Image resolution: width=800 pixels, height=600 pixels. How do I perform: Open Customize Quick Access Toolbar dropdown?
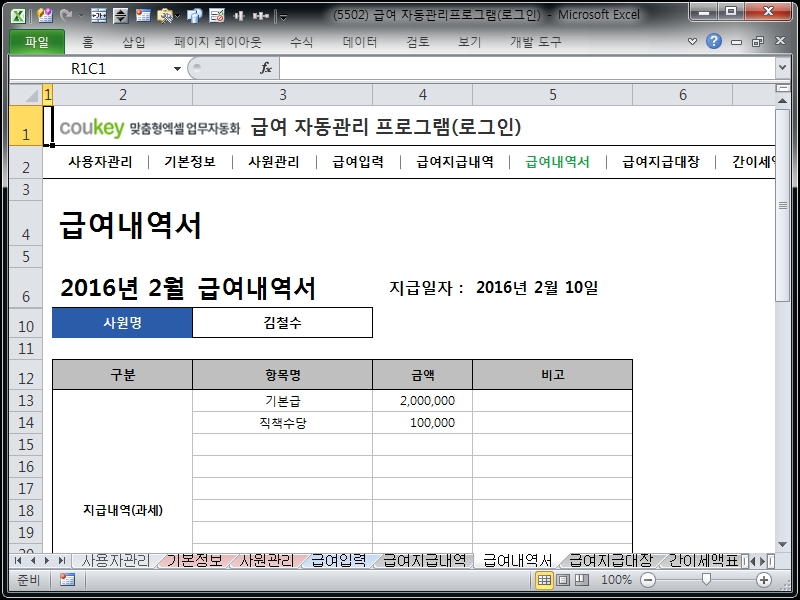click(284, 17)
